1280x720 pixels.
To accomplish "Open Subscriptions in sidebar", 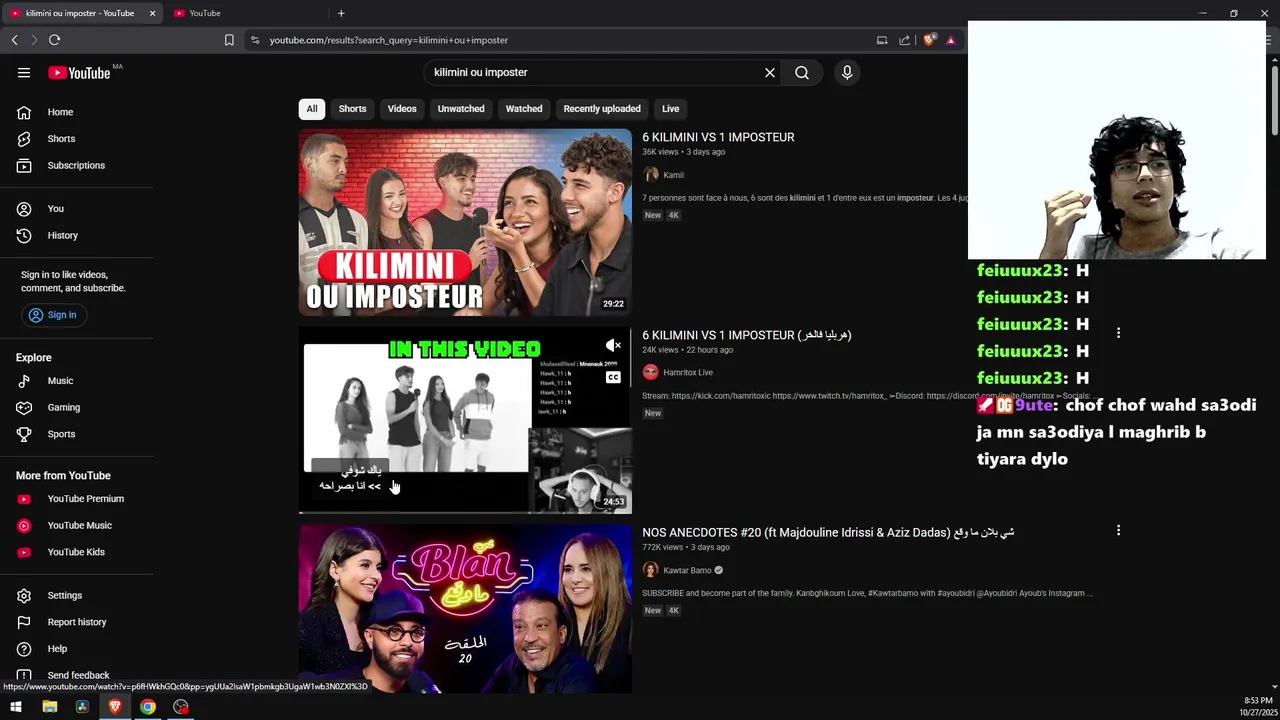I will tap(78, 165).
